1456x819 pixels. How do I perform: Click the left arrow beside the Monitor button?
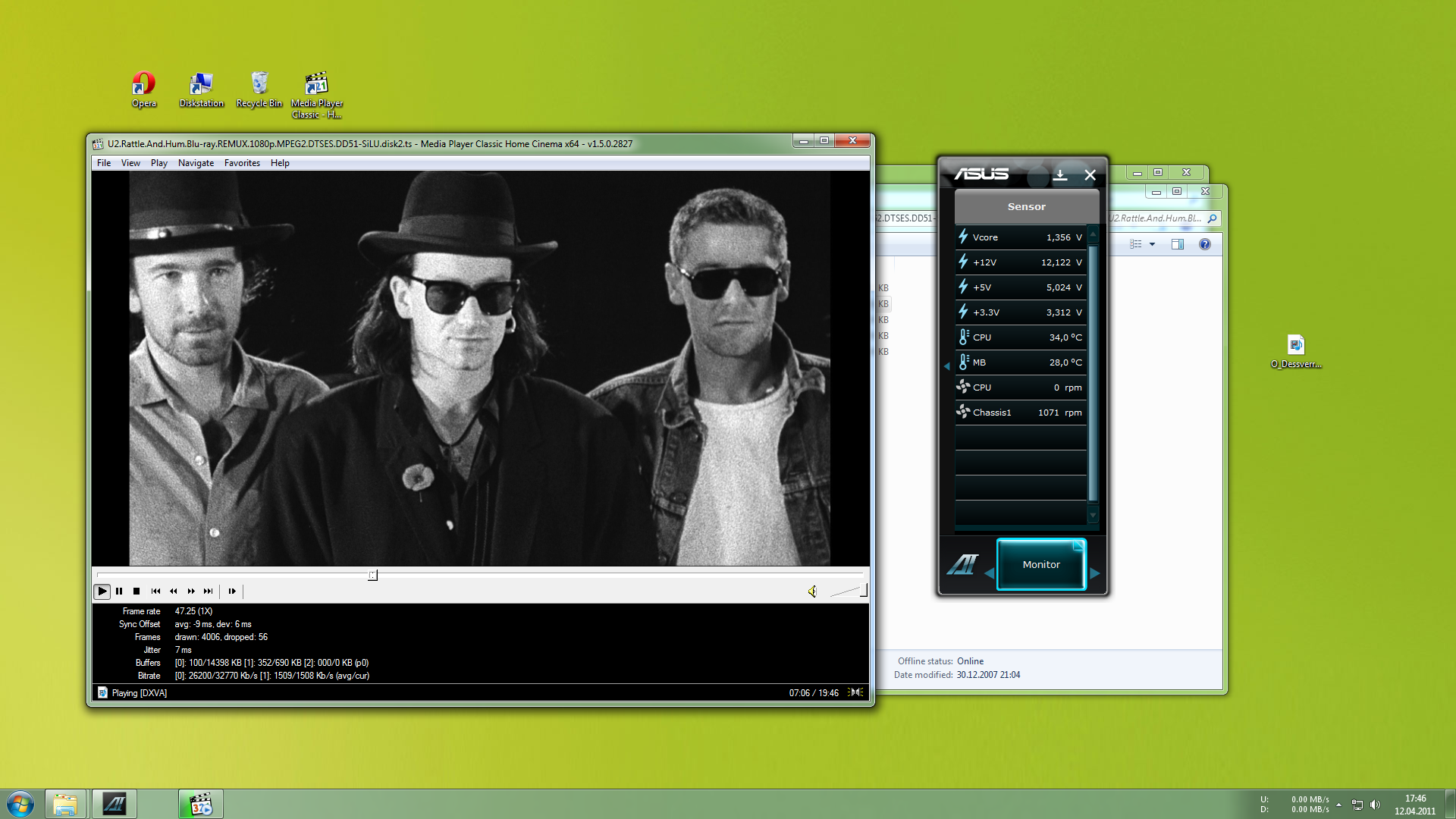tap(989, 573)
